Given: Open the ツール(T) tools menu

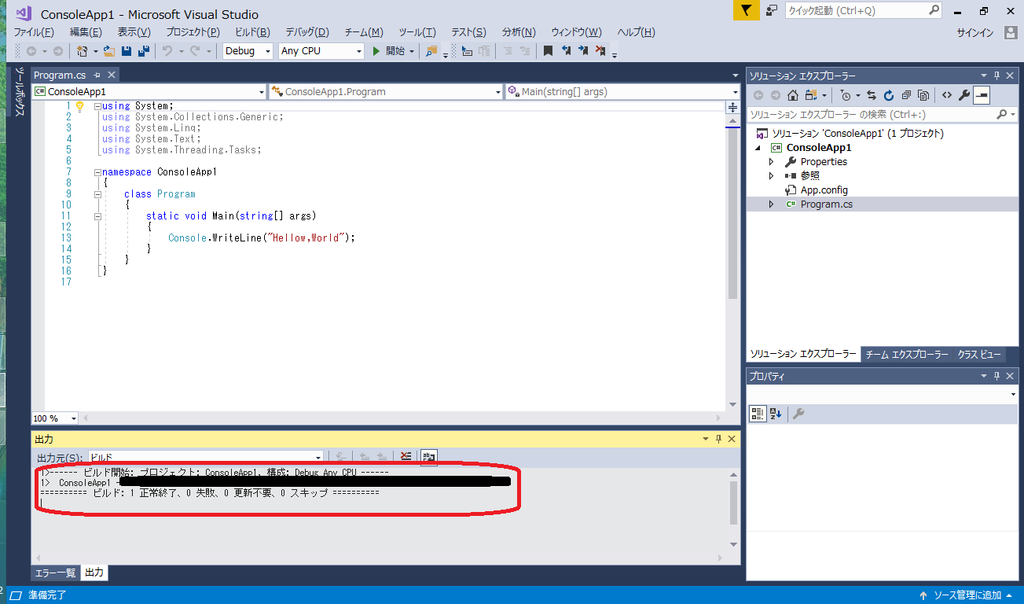Looking at the screenshot, I should [x=417, y=32].
